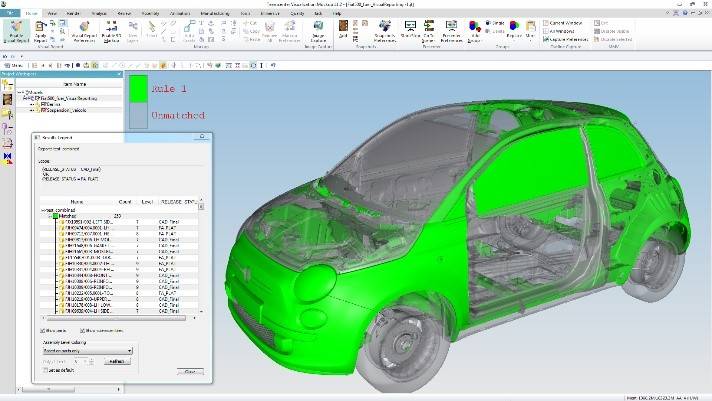
Task: Click the level number stepper arrows
Action: 92,361
